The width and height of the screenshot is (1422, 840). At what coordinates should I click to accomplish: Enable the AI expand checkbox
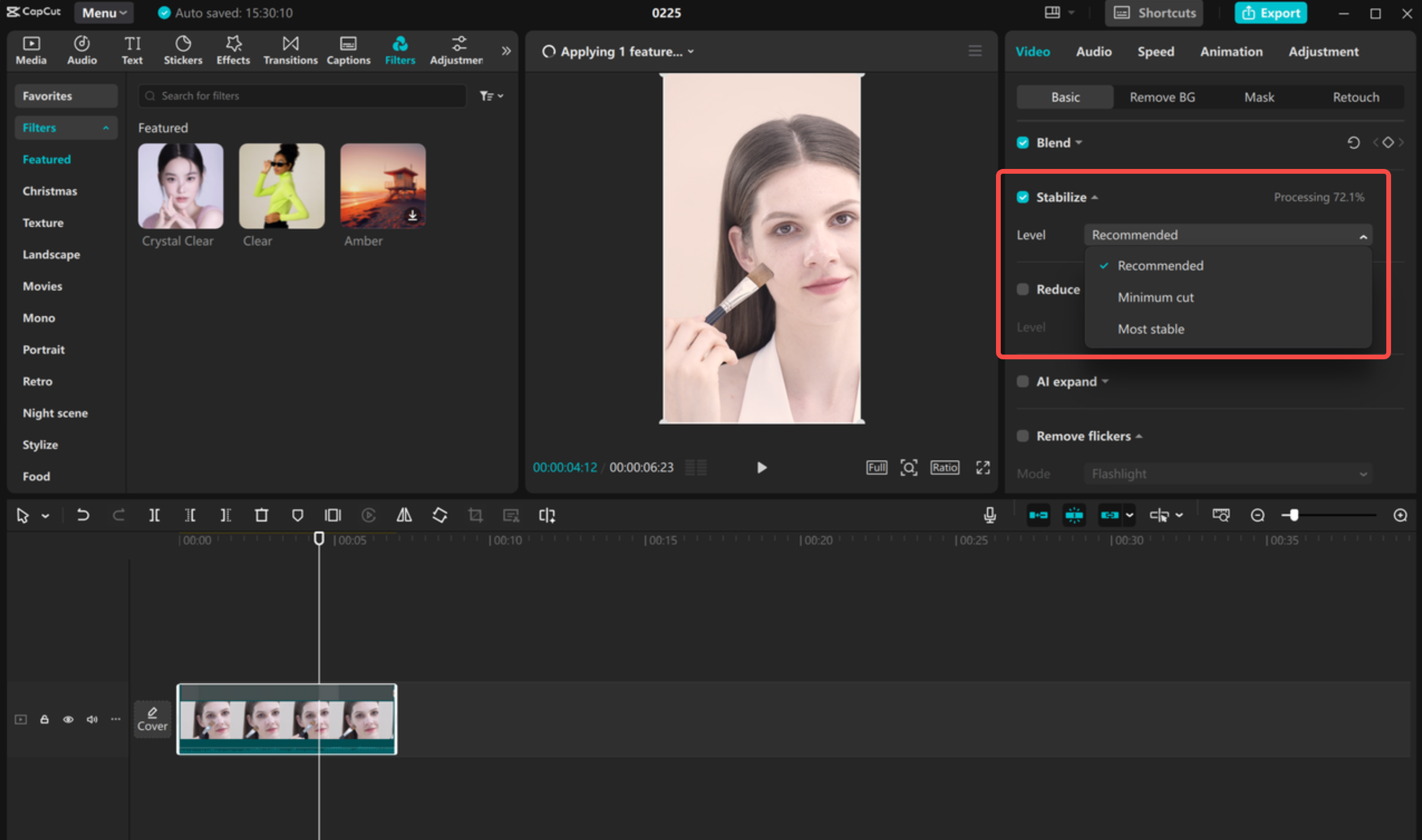tap(1023, 382)
